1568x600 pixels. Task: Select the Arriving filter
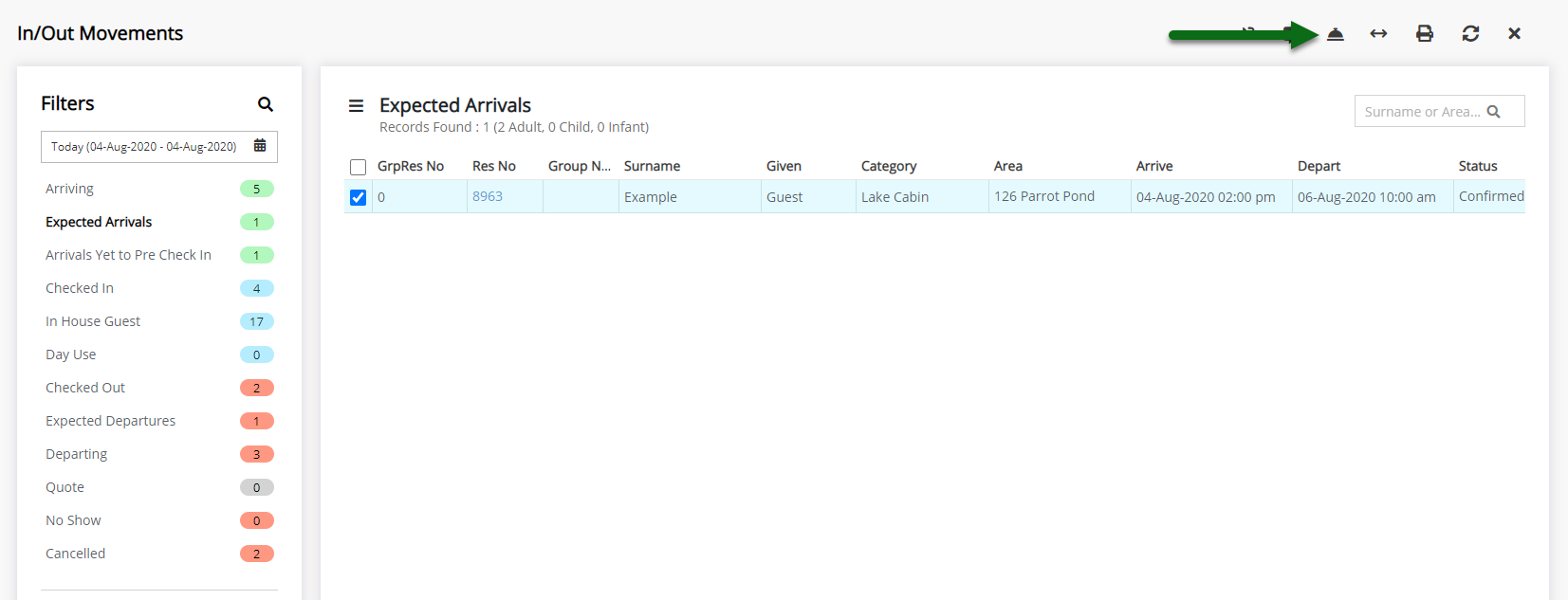click(159, 189)
